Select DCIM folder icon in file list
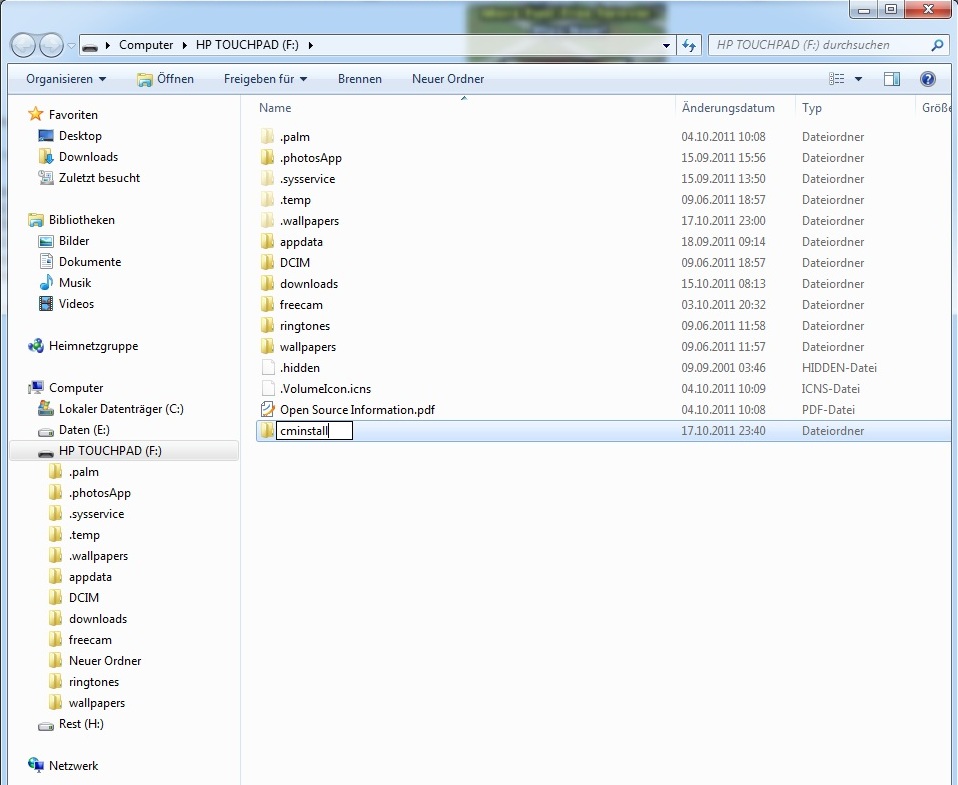The image size is (958, 785). 267,262
